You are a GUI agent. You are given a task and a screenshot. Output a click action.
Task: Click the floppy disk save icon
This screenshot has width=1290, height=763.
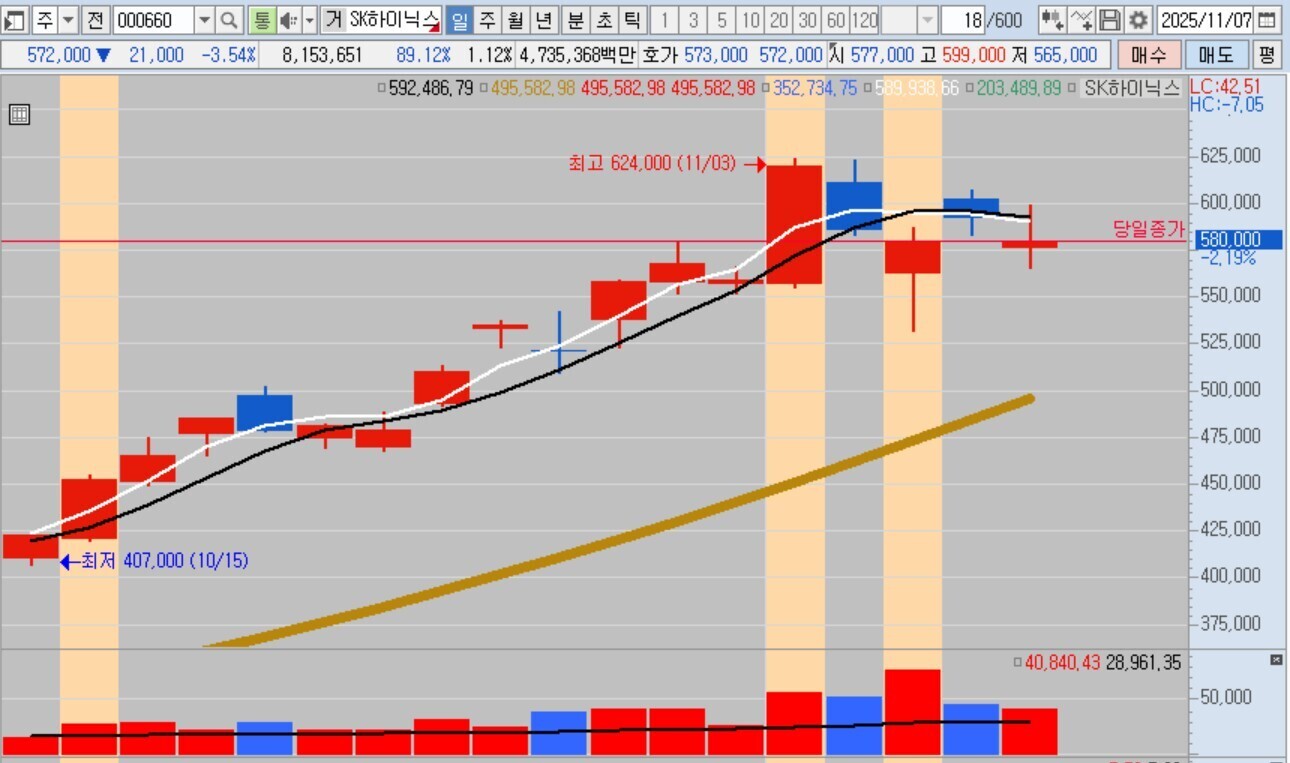tap(1109, 20)
